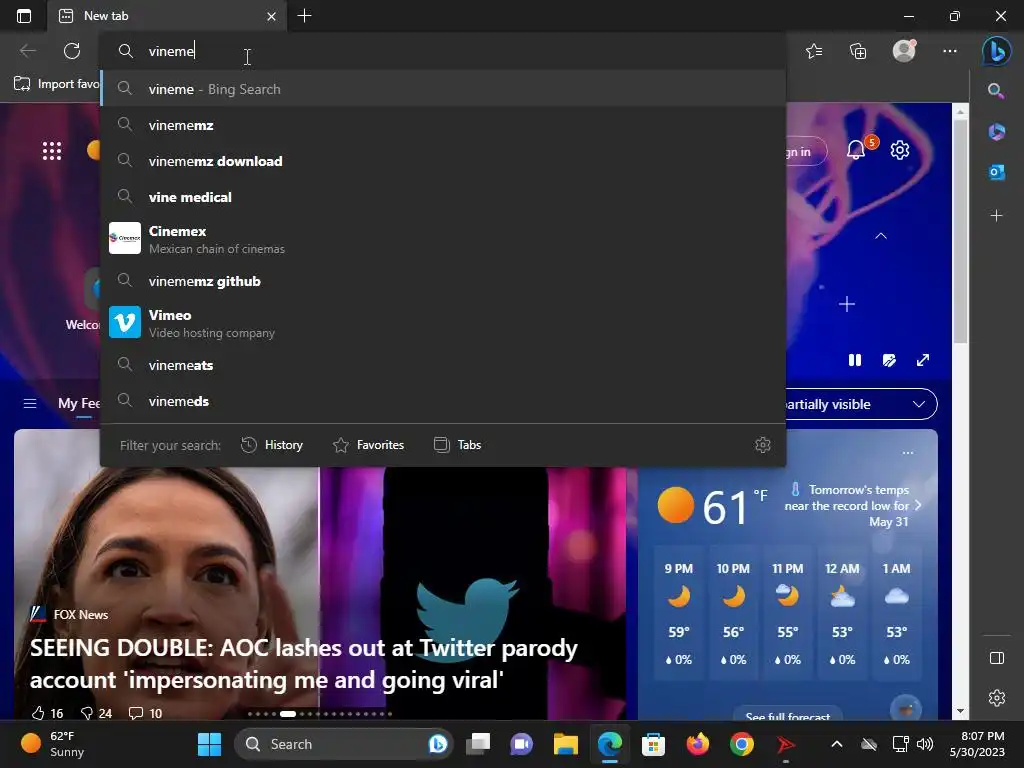The height and width of the screenshot is (768, 1024).
Task: Filter search by Favorites
Action: coord(368,445)
